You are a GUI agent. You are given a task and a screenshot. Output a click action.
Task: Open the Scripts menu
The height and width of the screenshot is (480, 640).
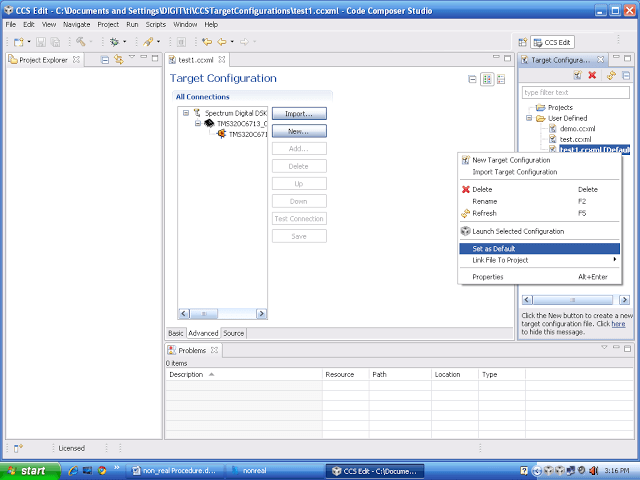tap(156, 24)
